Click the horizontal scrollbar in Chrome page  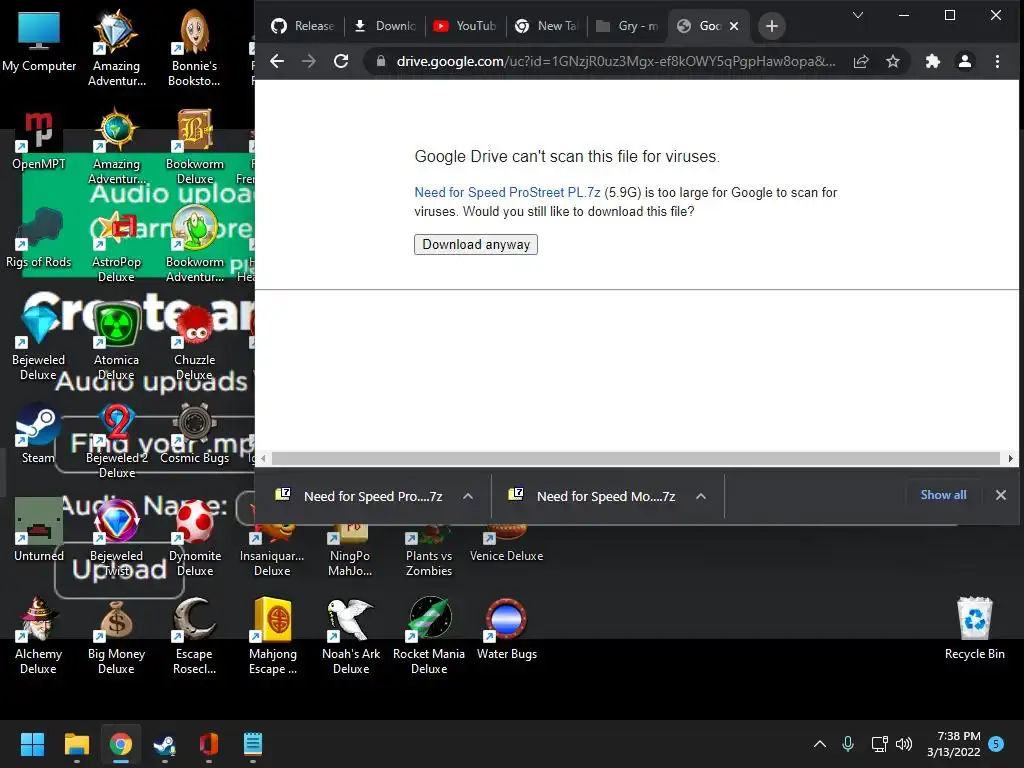[x=635, y=458]
